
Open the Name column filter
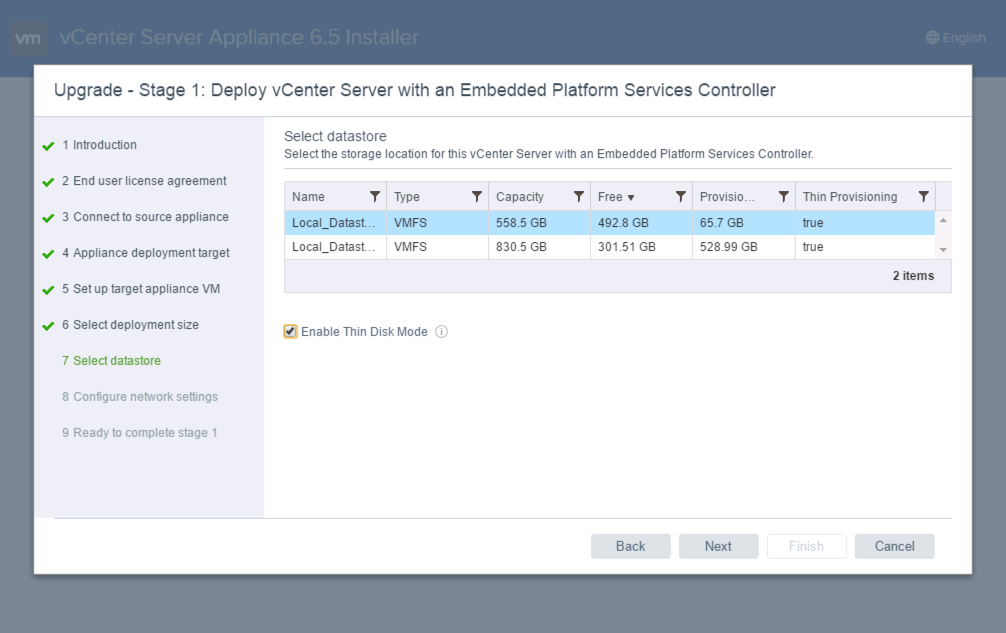(x=375, y=196)
